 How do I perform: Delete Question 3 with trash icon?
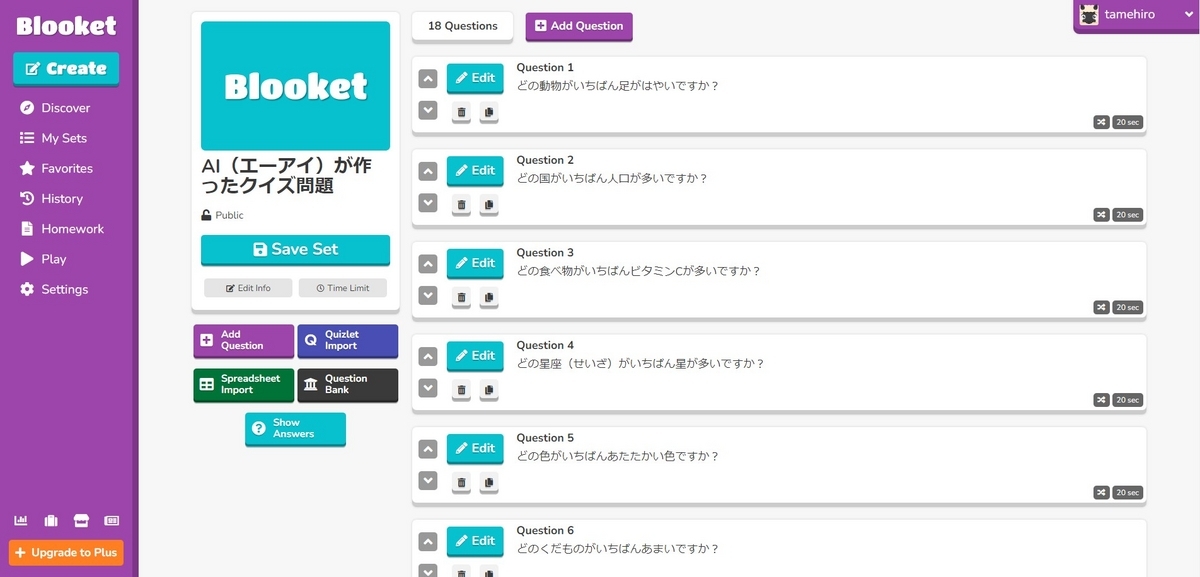point(461,297)
